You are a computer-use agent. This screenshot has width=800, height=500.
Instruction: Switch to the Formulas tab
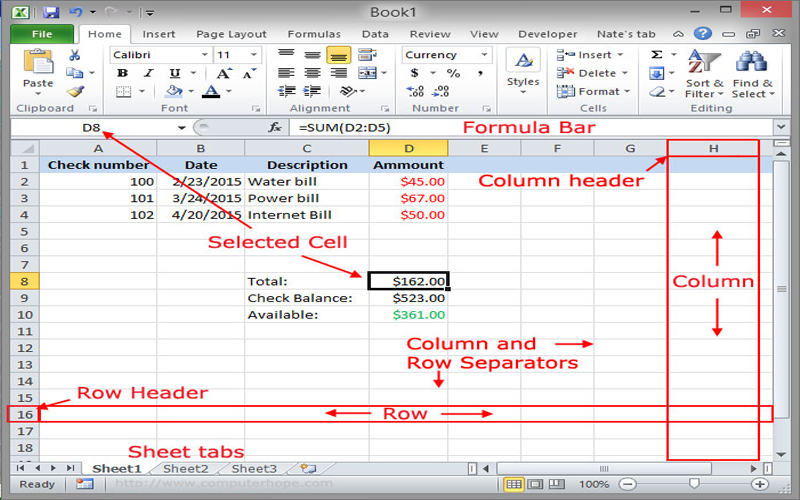click(314, 34)
